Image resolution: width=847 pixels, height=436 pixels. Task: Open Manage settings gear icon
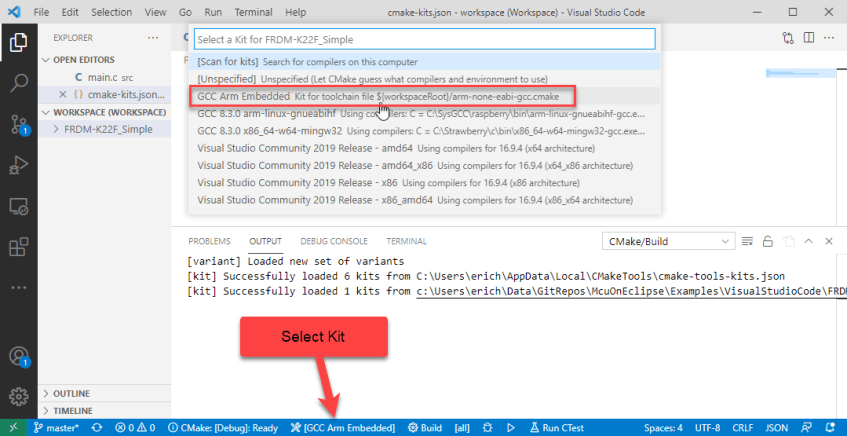coord(18,396)
